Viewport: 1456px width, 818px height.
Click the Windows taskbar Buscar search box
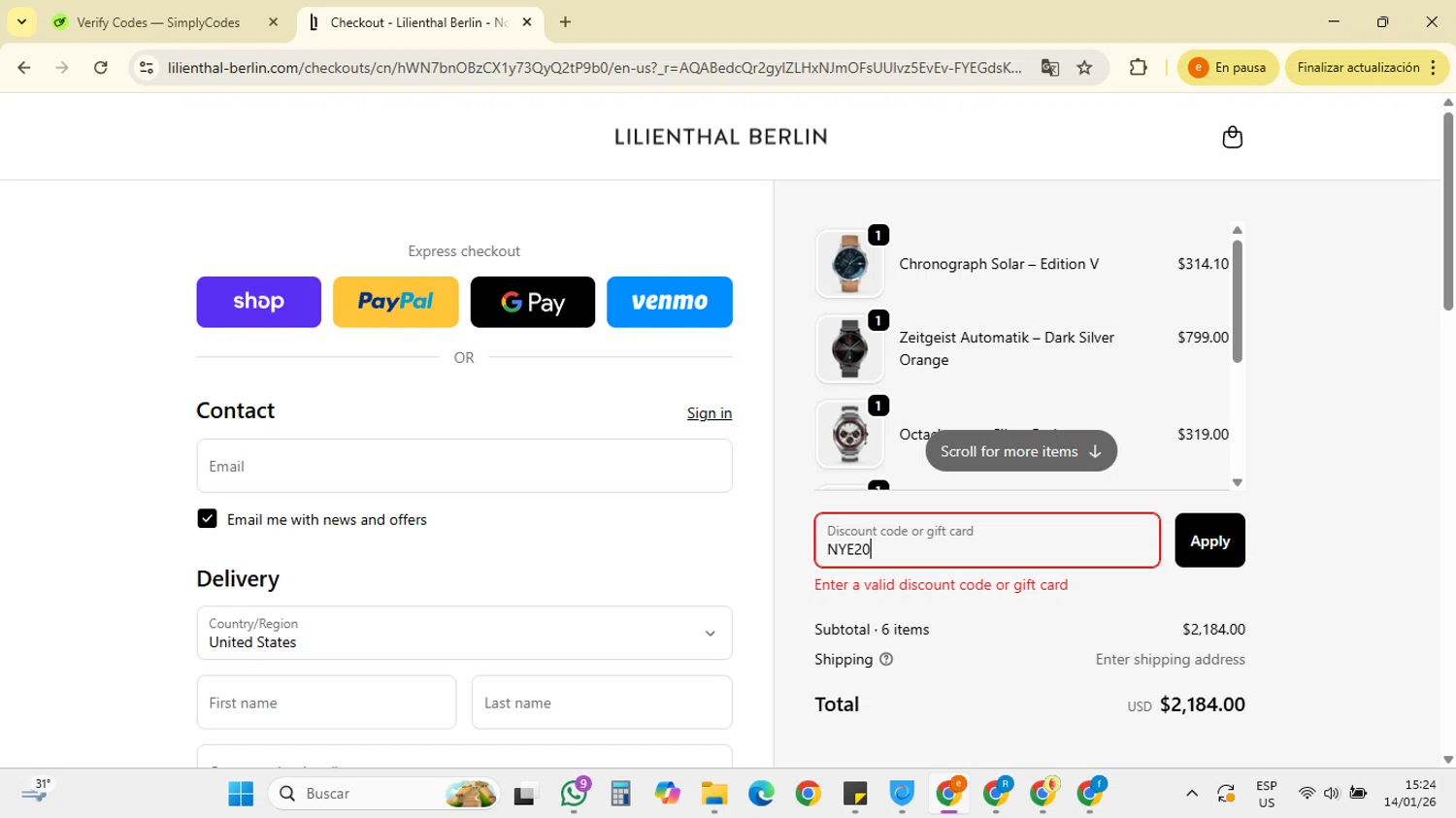pos(384,794)
